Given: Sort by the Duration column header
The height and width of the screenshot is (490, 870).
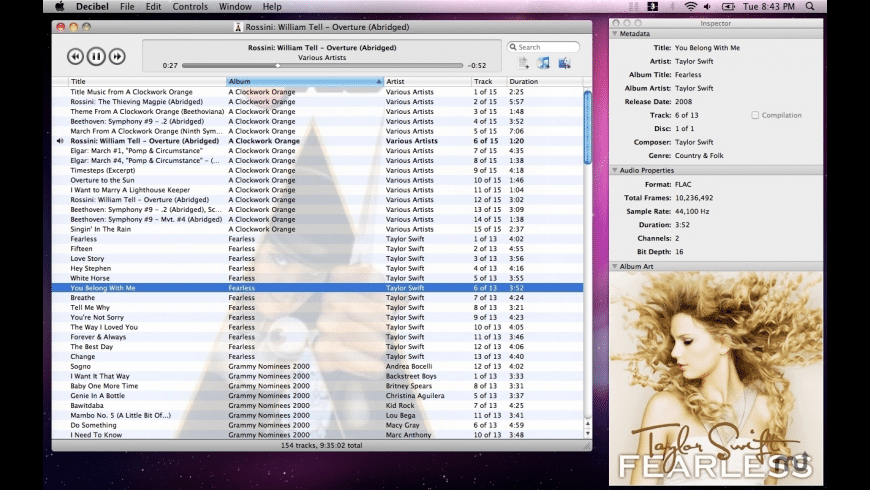Looking at the screenshot, I should (x=544, y=82).
